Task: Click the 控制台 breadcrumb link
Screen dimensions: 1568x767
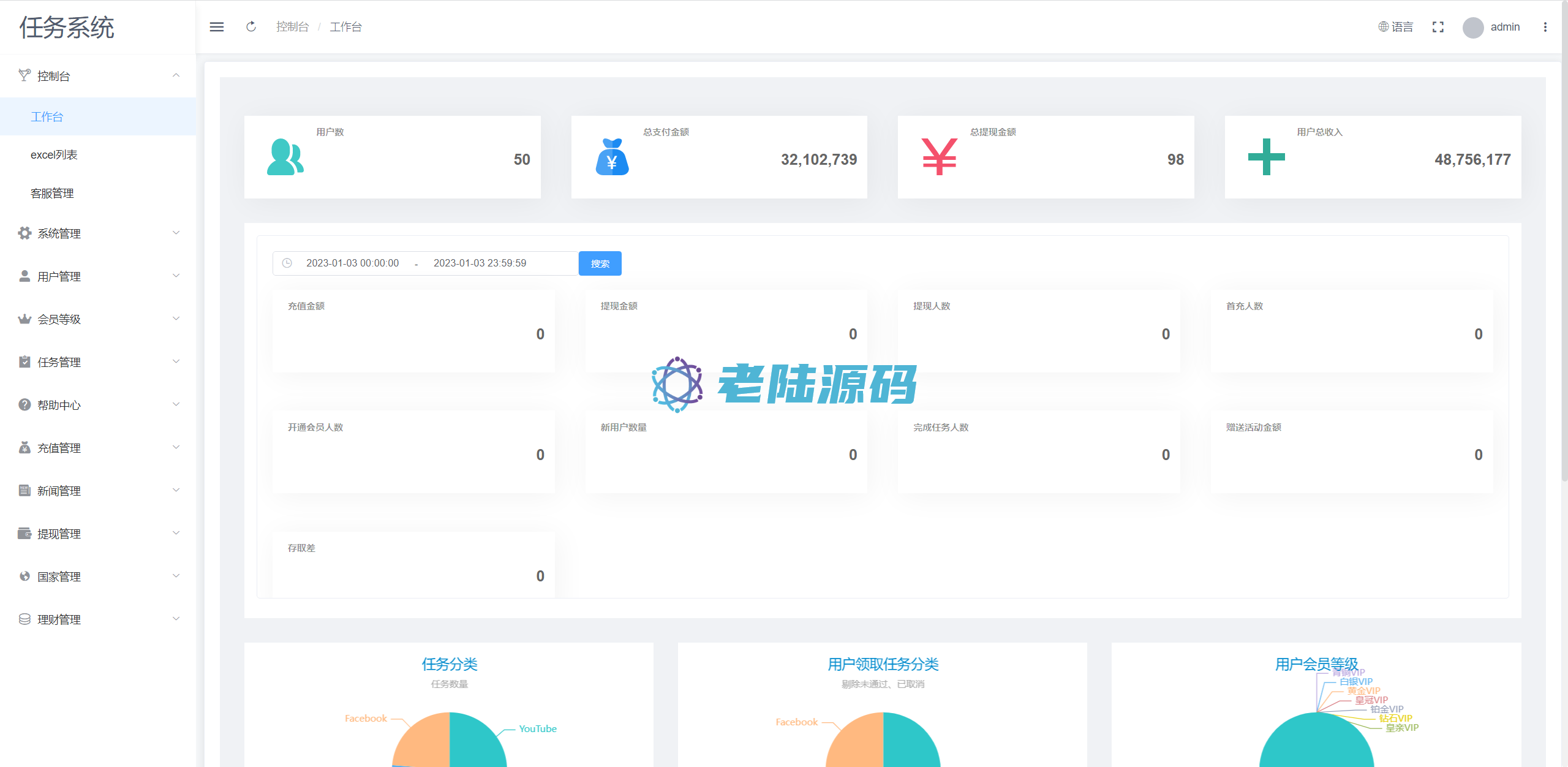Action: pyautogui.click(x=292, y=27)
